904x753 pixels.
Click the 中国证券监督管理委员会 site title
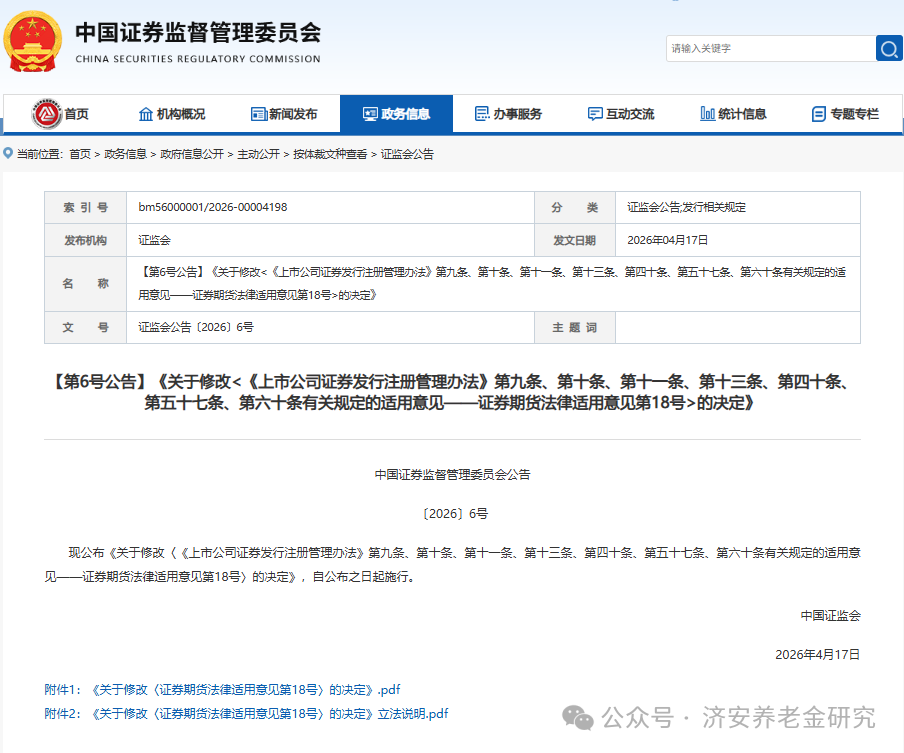(x=198, y=32)
